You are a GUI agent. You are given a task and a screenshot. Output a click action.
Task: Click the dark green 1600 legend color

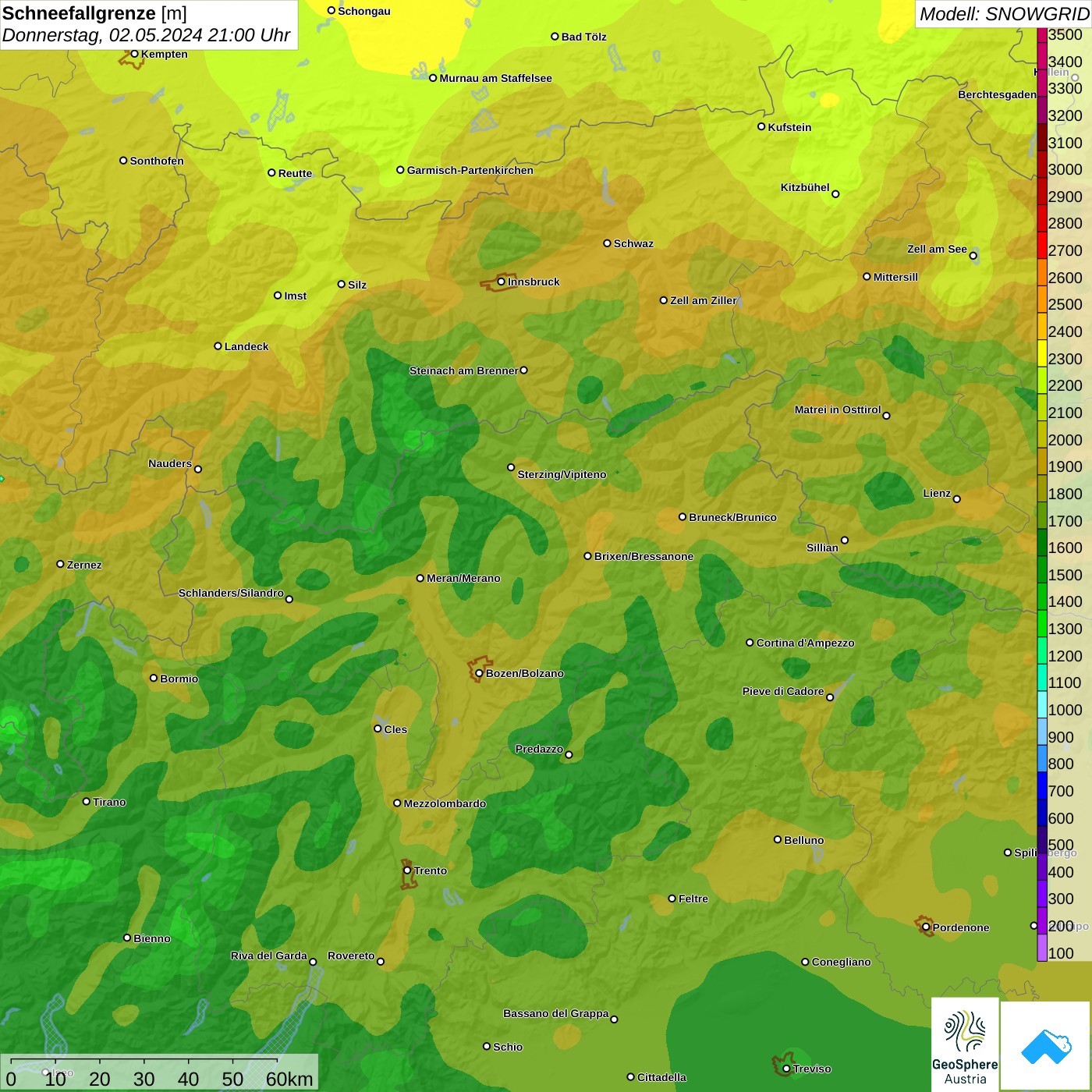(1042, 542)
